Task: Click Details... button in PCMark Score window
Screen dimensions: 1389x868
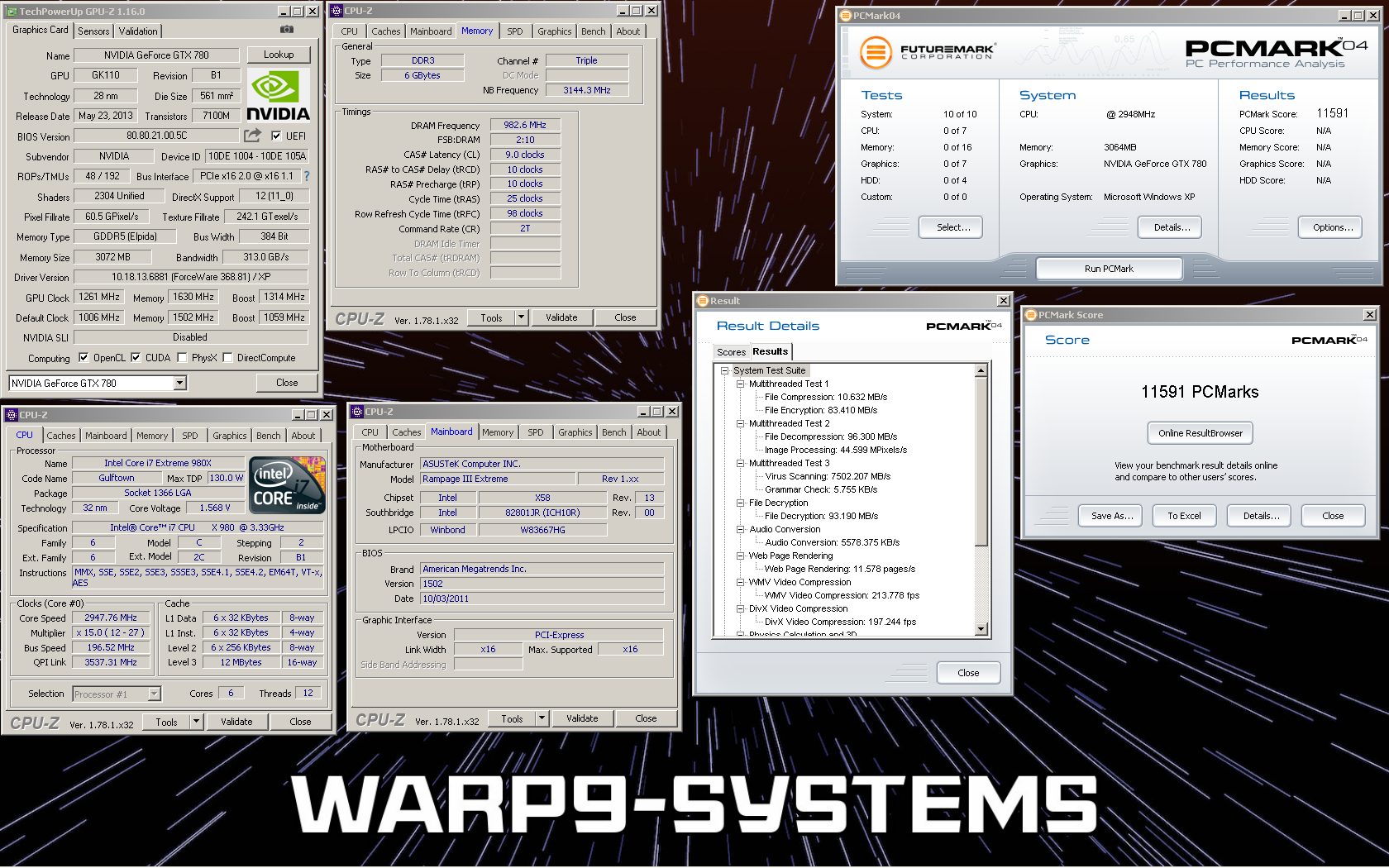Action: (x=1261, y=516)
